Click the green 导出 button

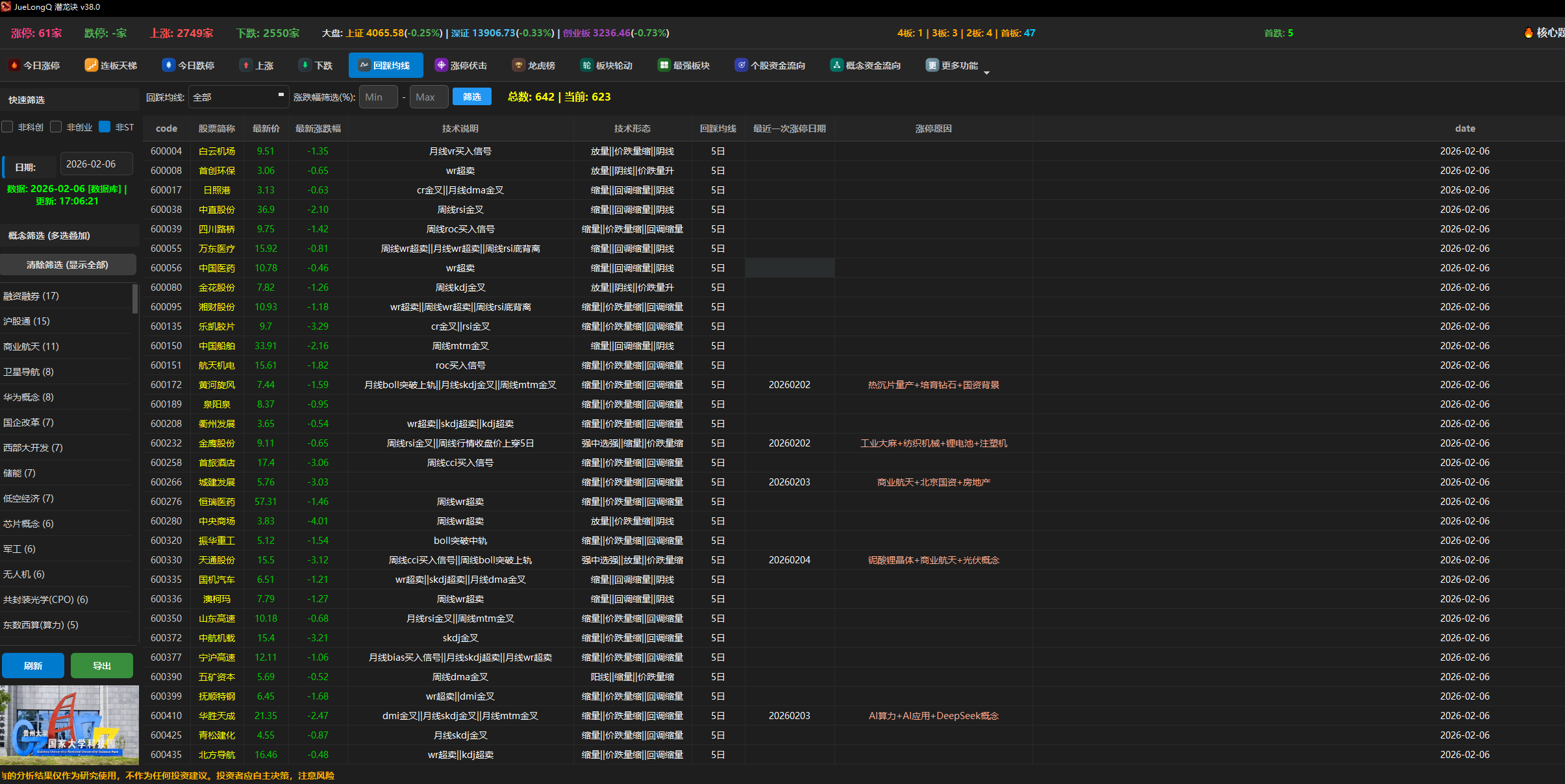pos(102,666)
